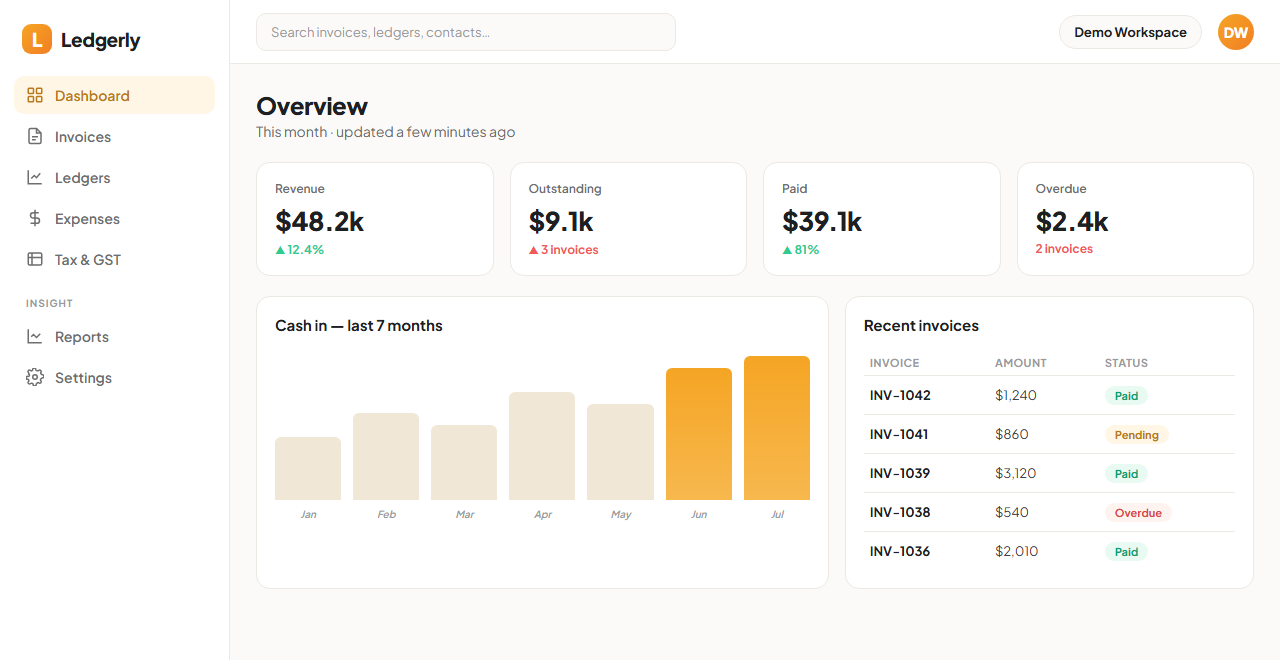This screenshot has height=660, width=1280.
Task: Open the Dashboard menu item
Action: (x=115, y=95)
